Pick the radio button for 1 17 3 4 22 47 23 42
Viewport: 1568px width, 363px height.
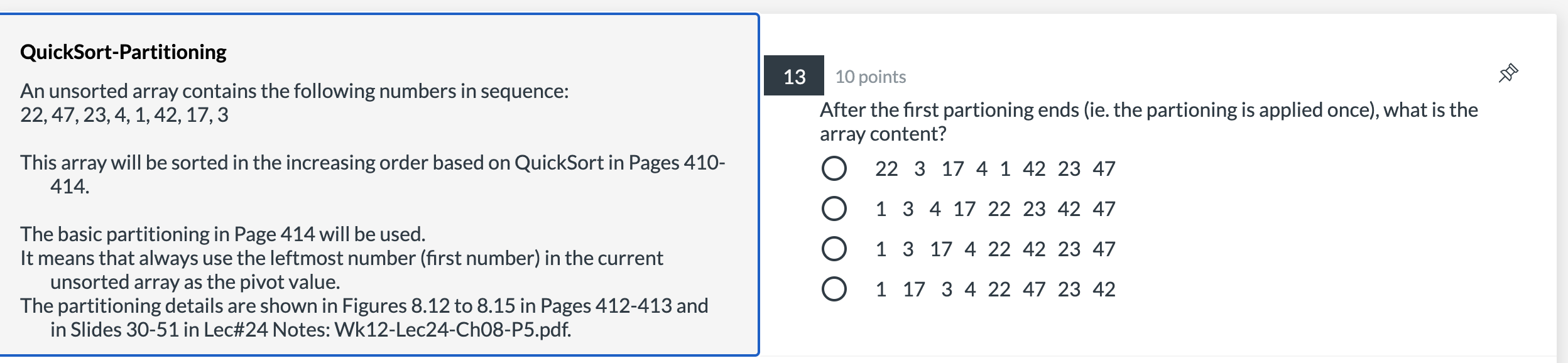(834, 289)
